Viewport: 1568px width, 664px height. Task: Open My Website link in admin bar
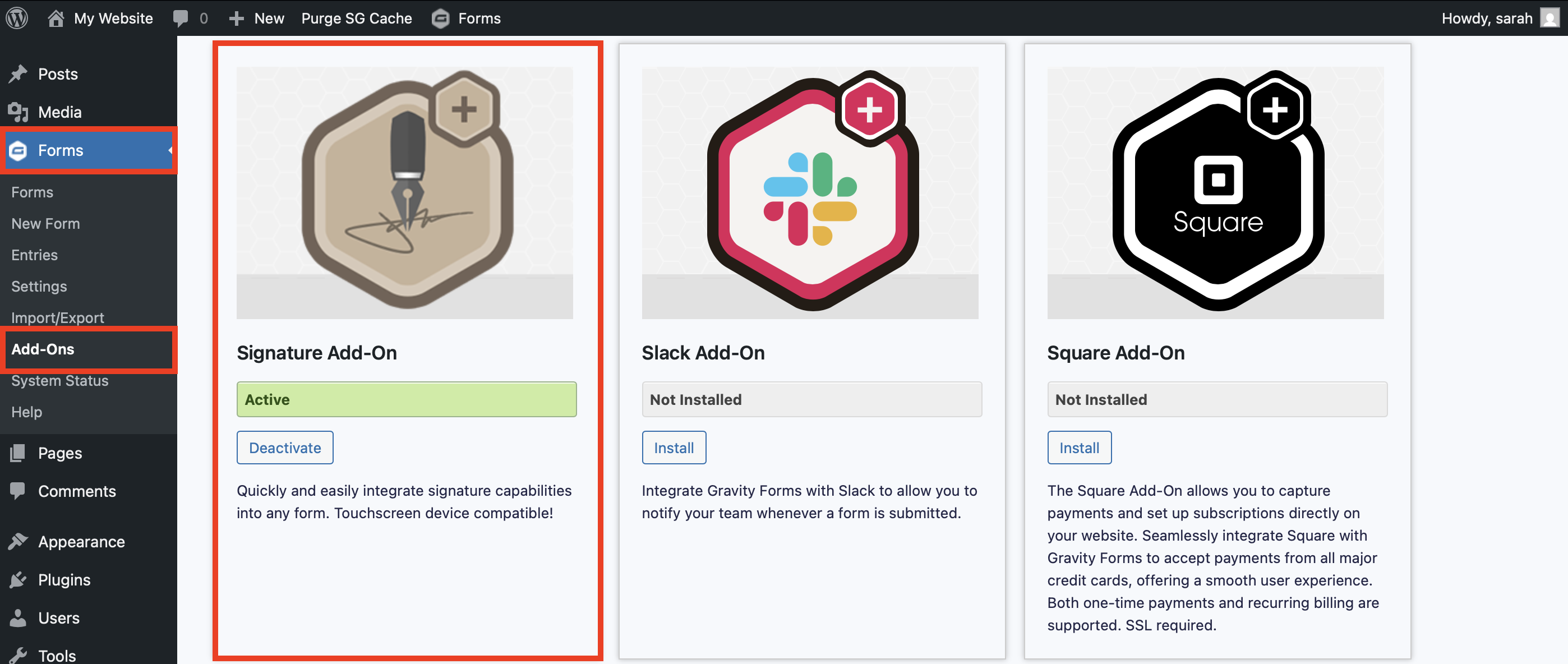tap(113, 19)
